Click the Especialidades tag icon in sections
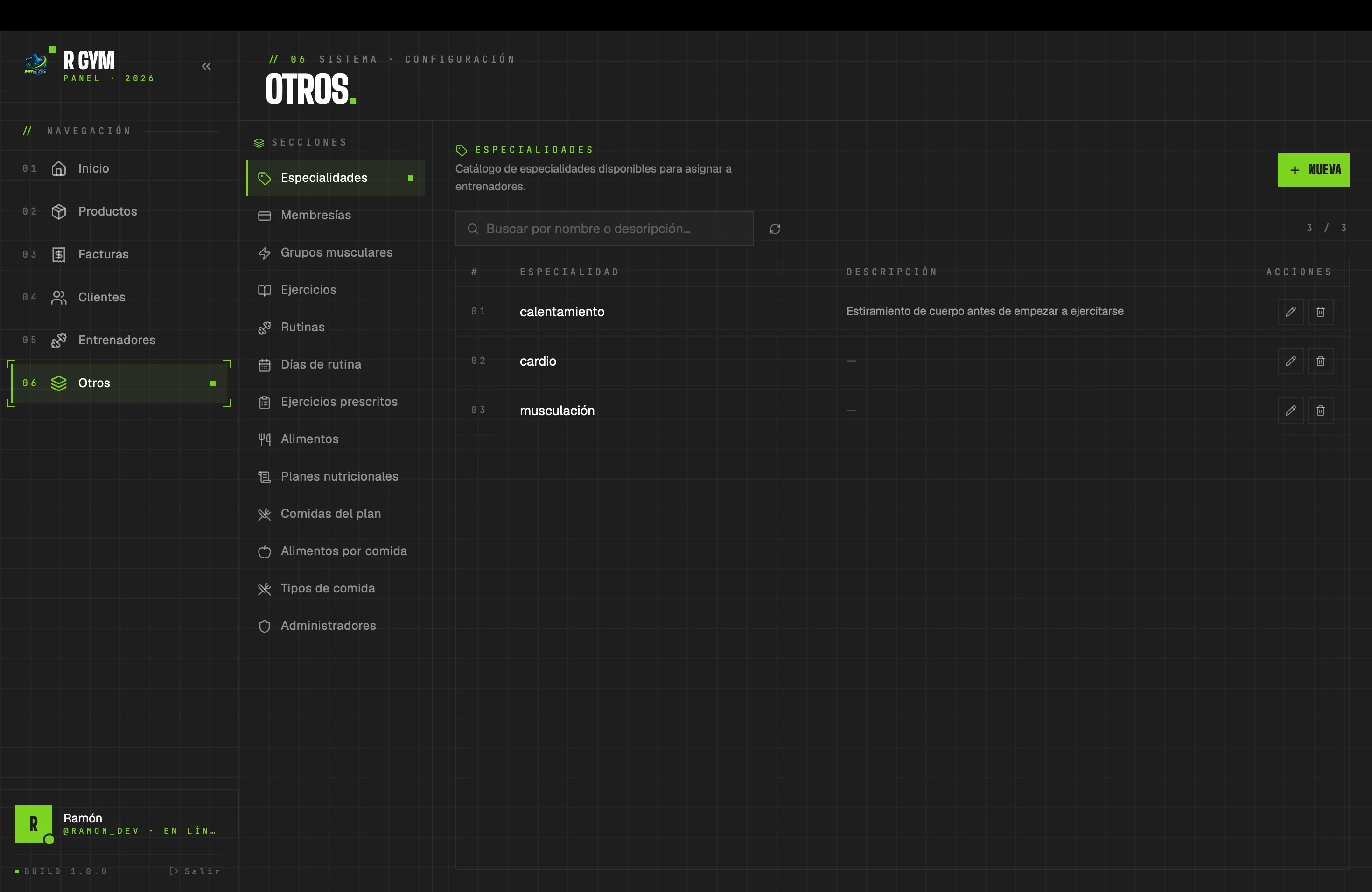The height and width of the screenshot is (892, 1372). tap(265, 179)
